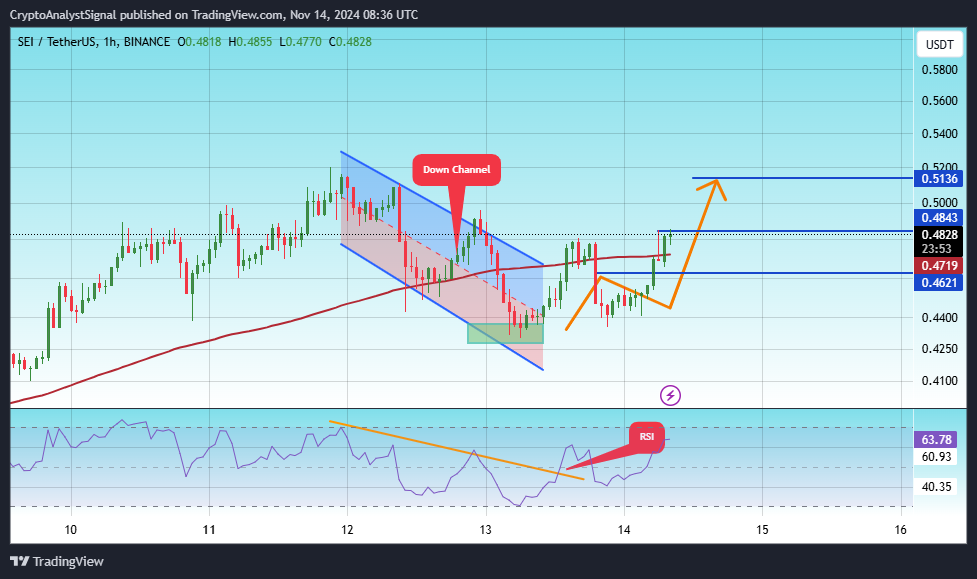The height and width of the screenshot is (579, 977).
Task: Click date 13 on the time axis
Action: pos(485,530)
